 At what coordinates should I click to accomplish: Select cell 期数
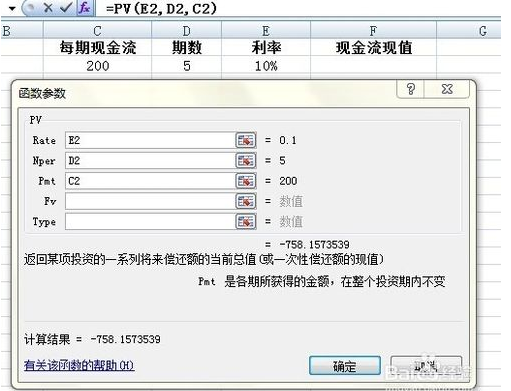click(187, 47)
